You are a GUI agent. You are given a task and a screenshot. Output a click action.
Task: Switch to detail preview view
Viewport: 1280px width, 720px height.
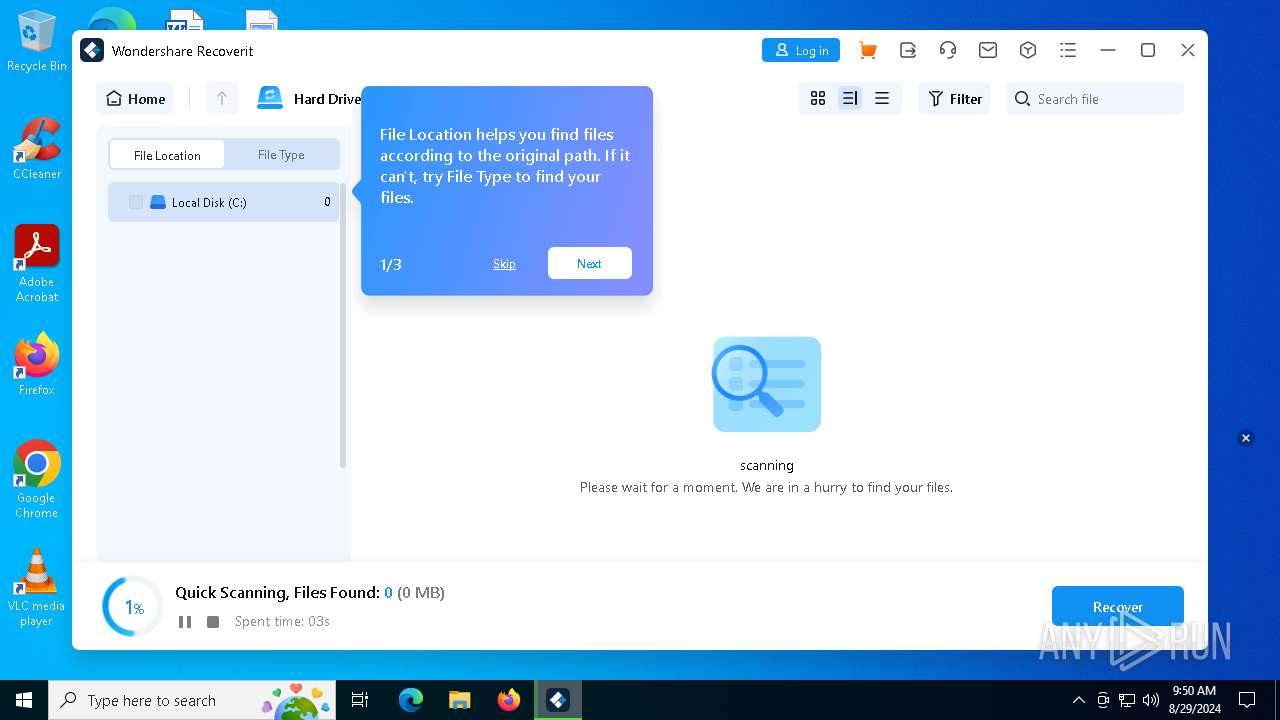click(x=850, y=98)
